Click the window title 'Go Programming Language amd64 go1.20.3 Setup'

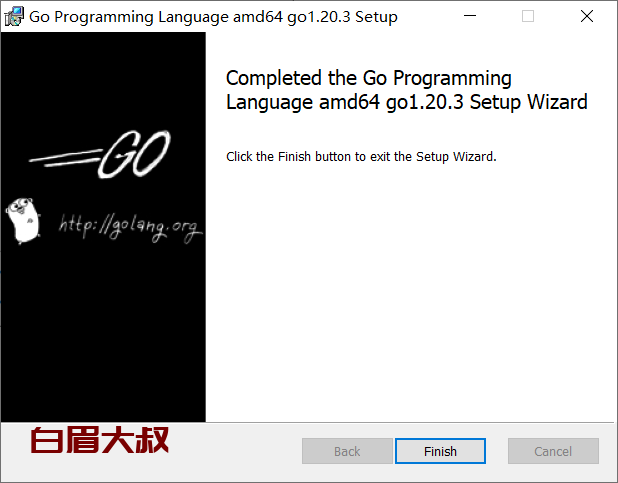[213, 17]
